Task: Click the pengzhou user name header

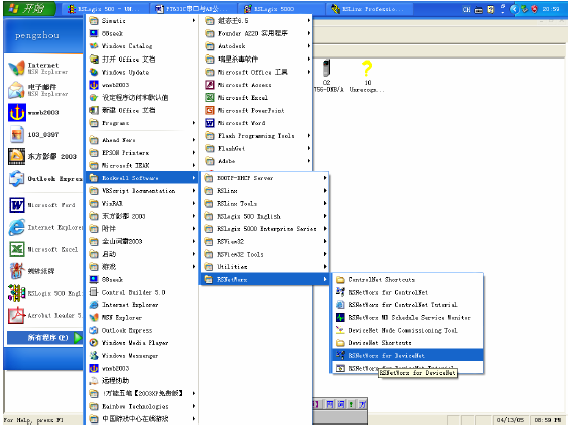Action: [37, 35]
